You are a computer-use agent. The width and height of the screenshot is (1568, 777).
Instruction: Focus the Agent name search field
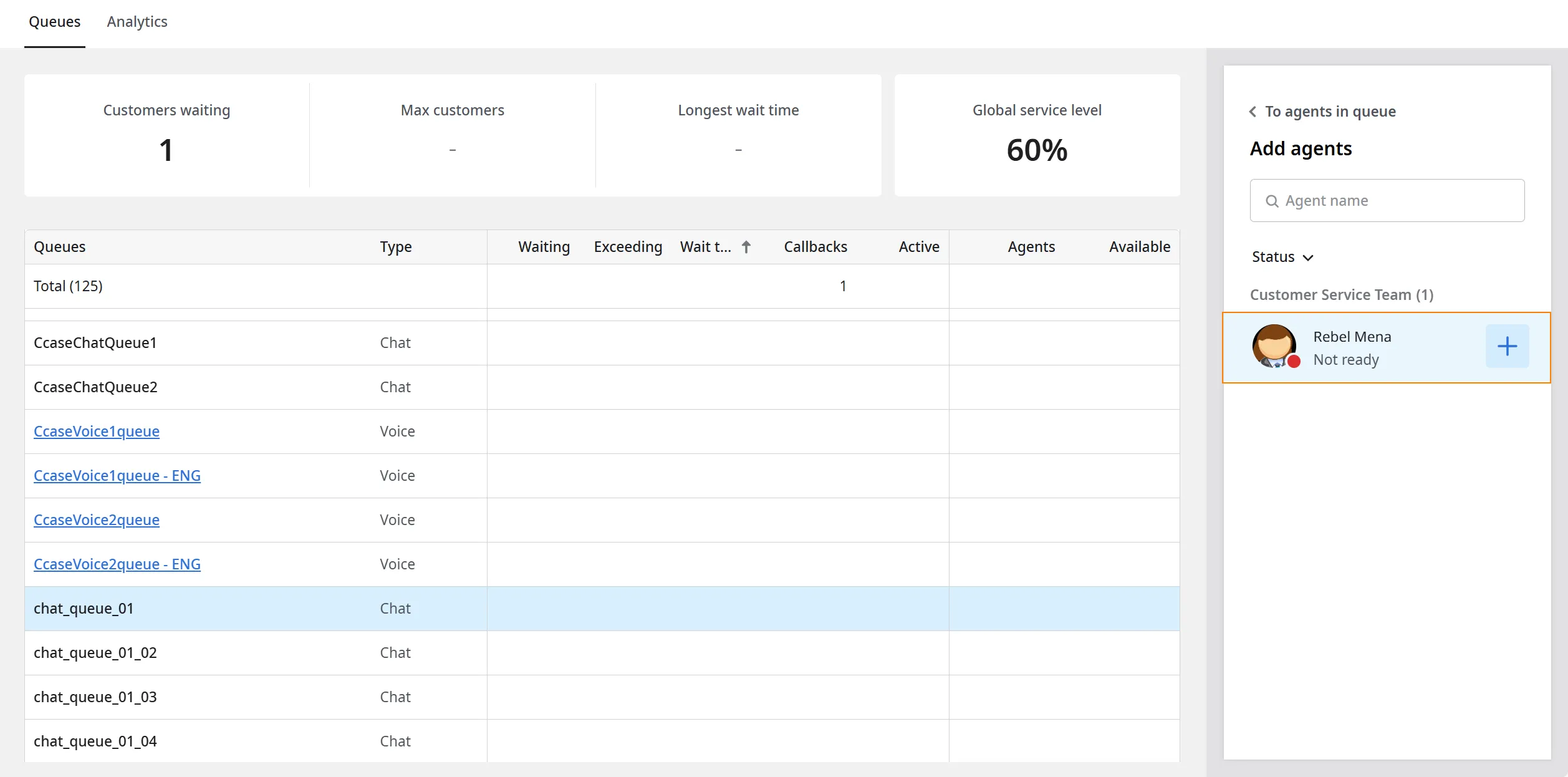point(1387,201)
